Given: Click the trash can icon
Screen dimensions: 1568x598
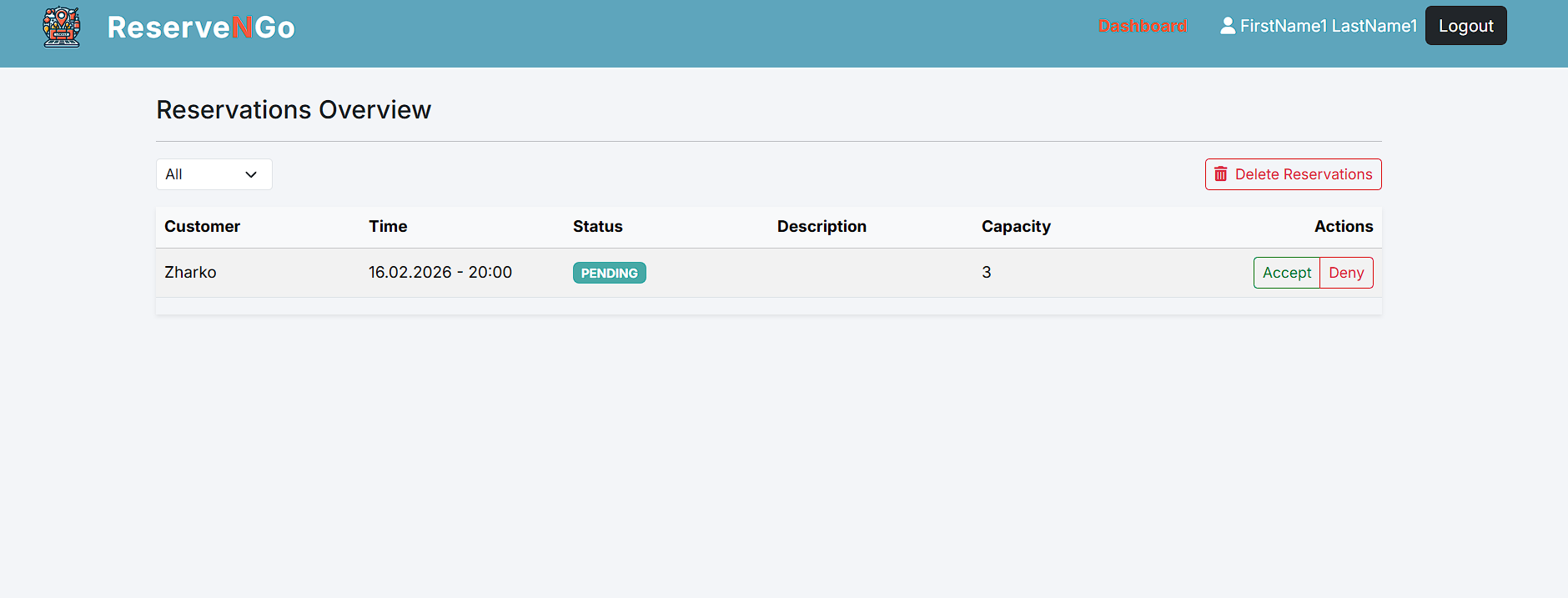Looking at the screenshot, I should 1220,174.
